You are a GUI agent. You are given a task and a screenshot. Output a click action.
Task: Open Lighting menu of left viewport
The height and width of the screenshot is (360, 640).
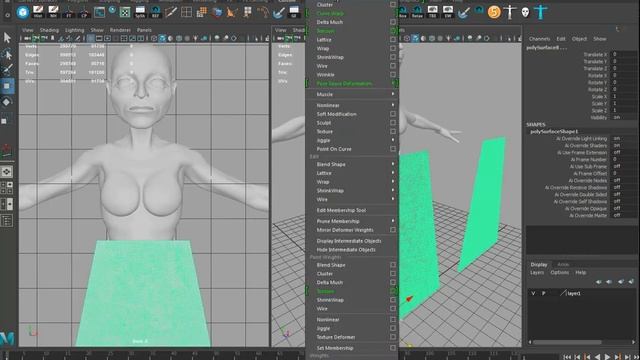pos(75,30)
